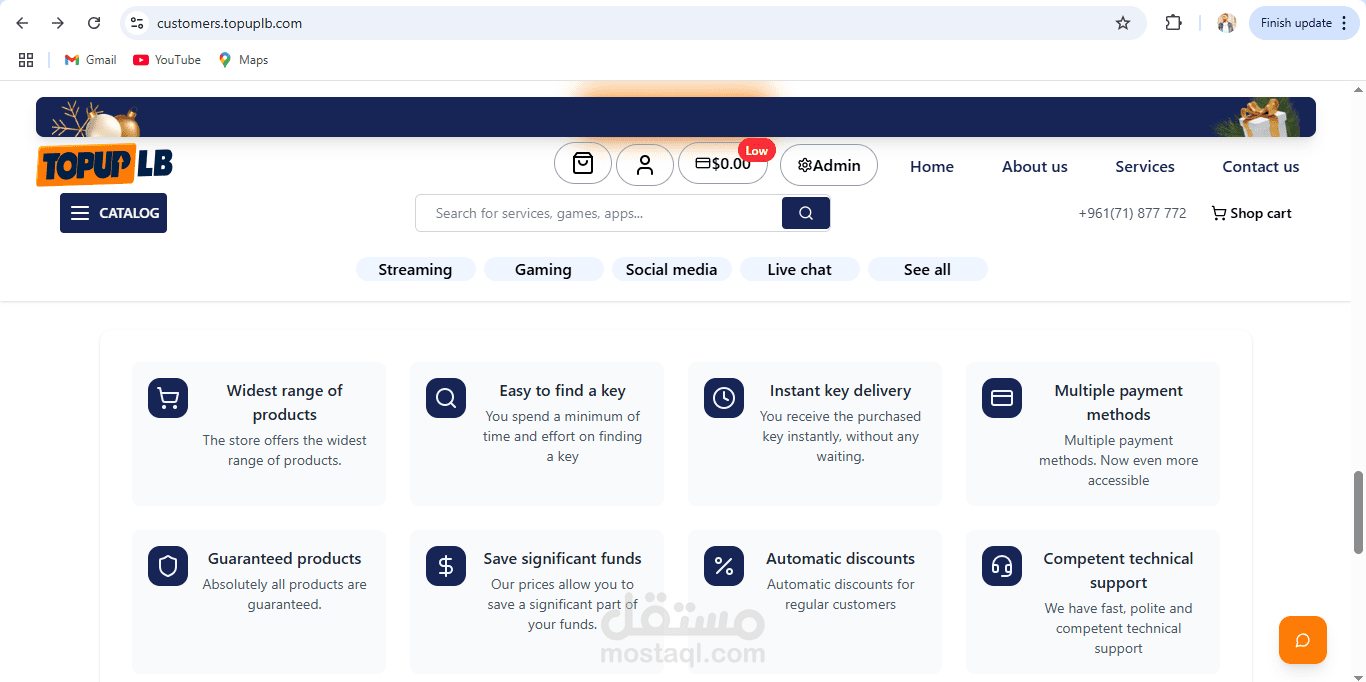The width and height of the screenshot is (1366, 682).
Task: Go to the Home menu item
Action: (932, 167)
